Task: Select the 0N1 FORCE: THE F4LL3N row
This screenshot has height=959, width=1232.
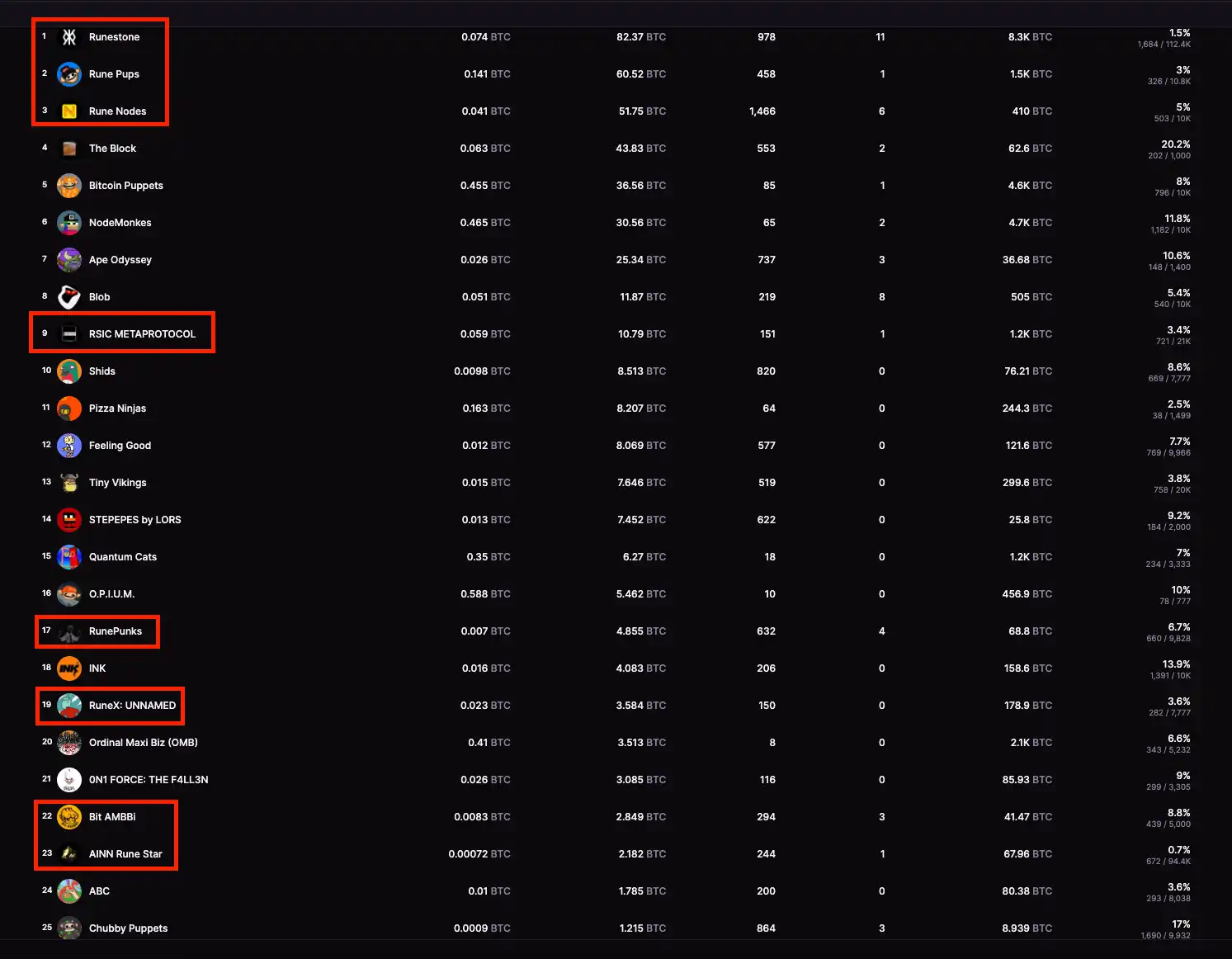Action: click(x=149, y=780)
